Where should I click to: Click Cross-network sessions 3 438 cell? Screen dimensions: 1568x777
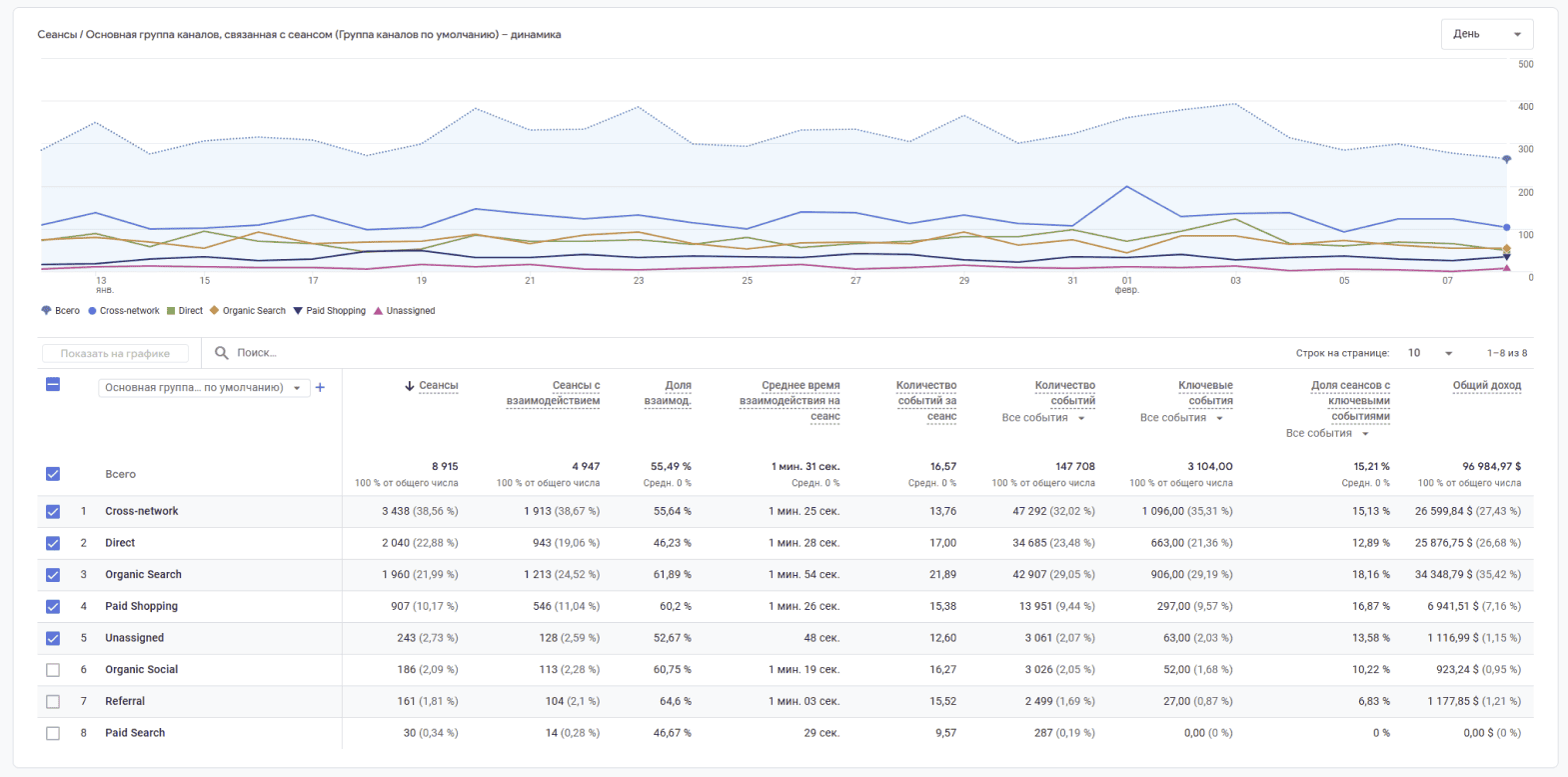(x=420, y=511)
